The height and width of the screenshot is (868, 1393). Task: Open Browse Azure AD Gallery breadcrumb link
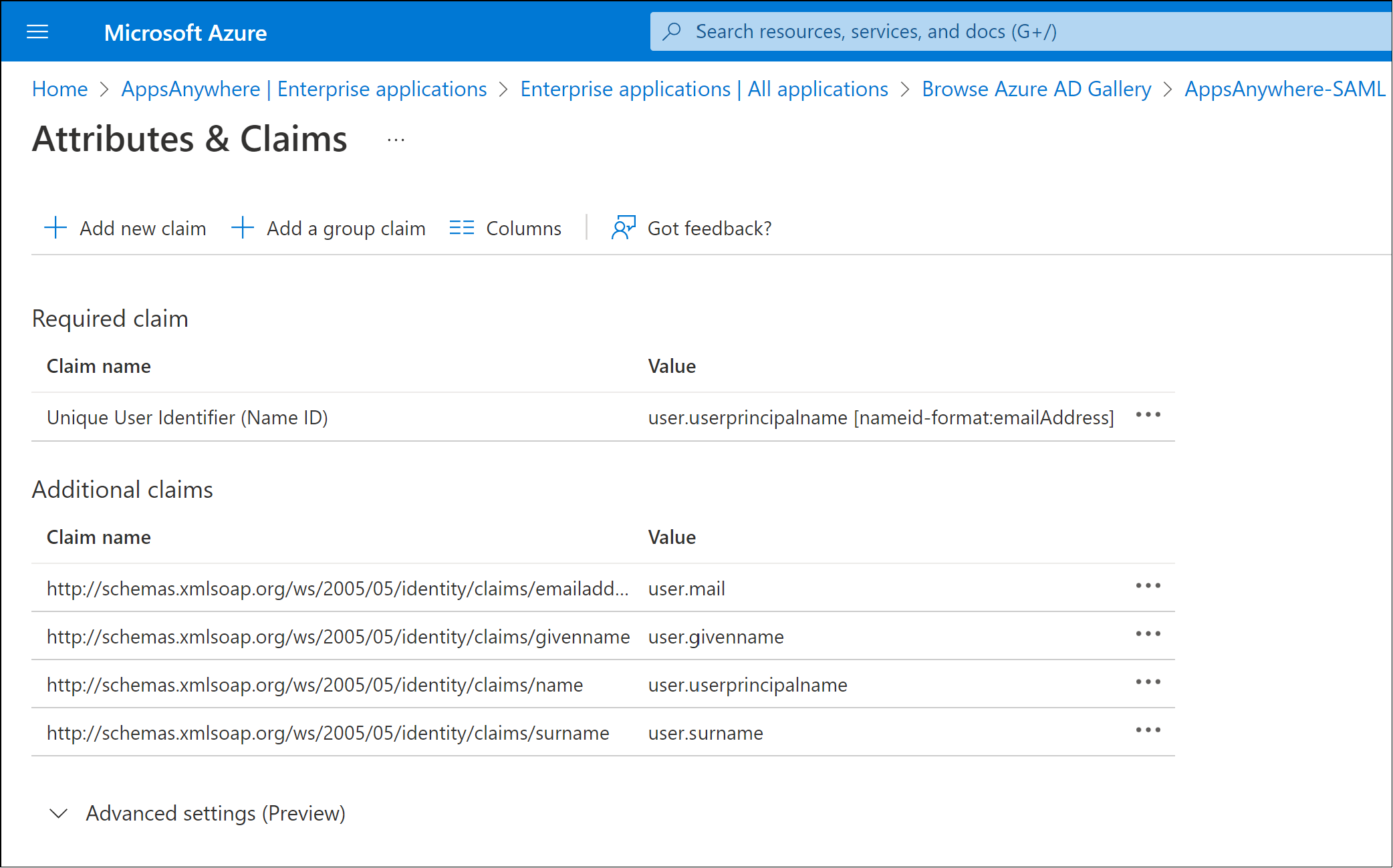pos(1036,89)
